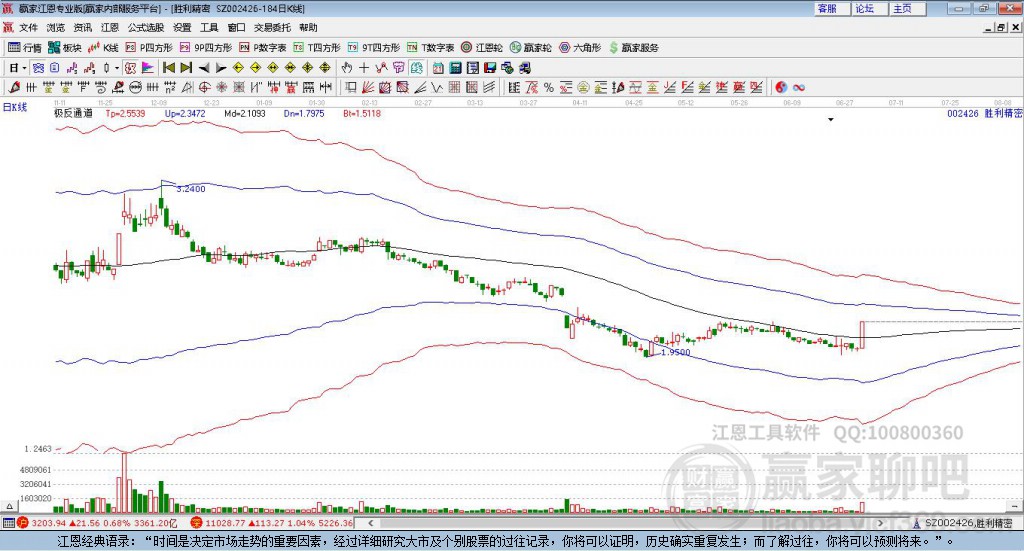Image resolution: width=1024 pixels, height=551 pixels.
Task: Click the 极反通道 indicator label
Action: [x=73, y=113]
